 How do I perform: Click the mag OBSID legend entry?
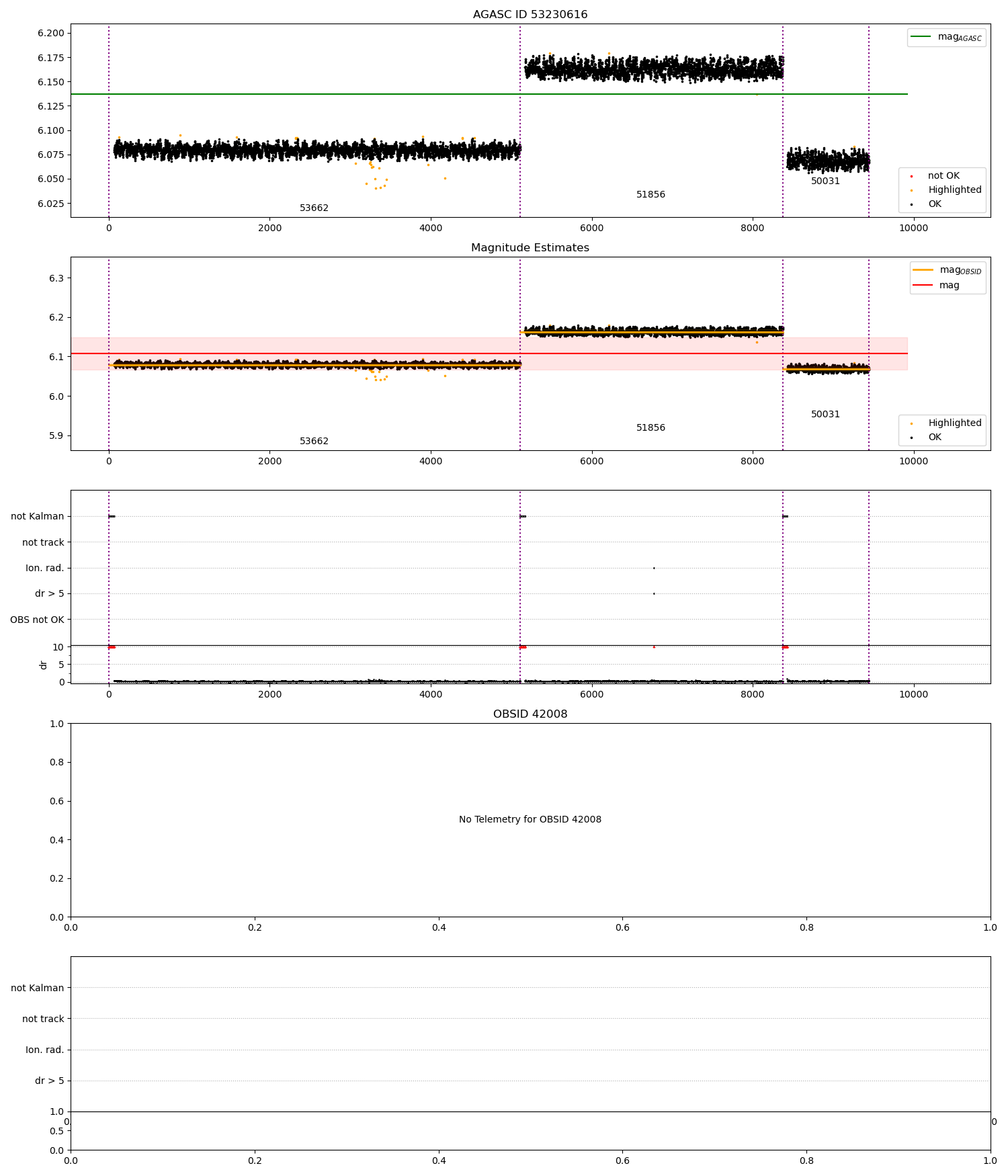click(948, 270)
